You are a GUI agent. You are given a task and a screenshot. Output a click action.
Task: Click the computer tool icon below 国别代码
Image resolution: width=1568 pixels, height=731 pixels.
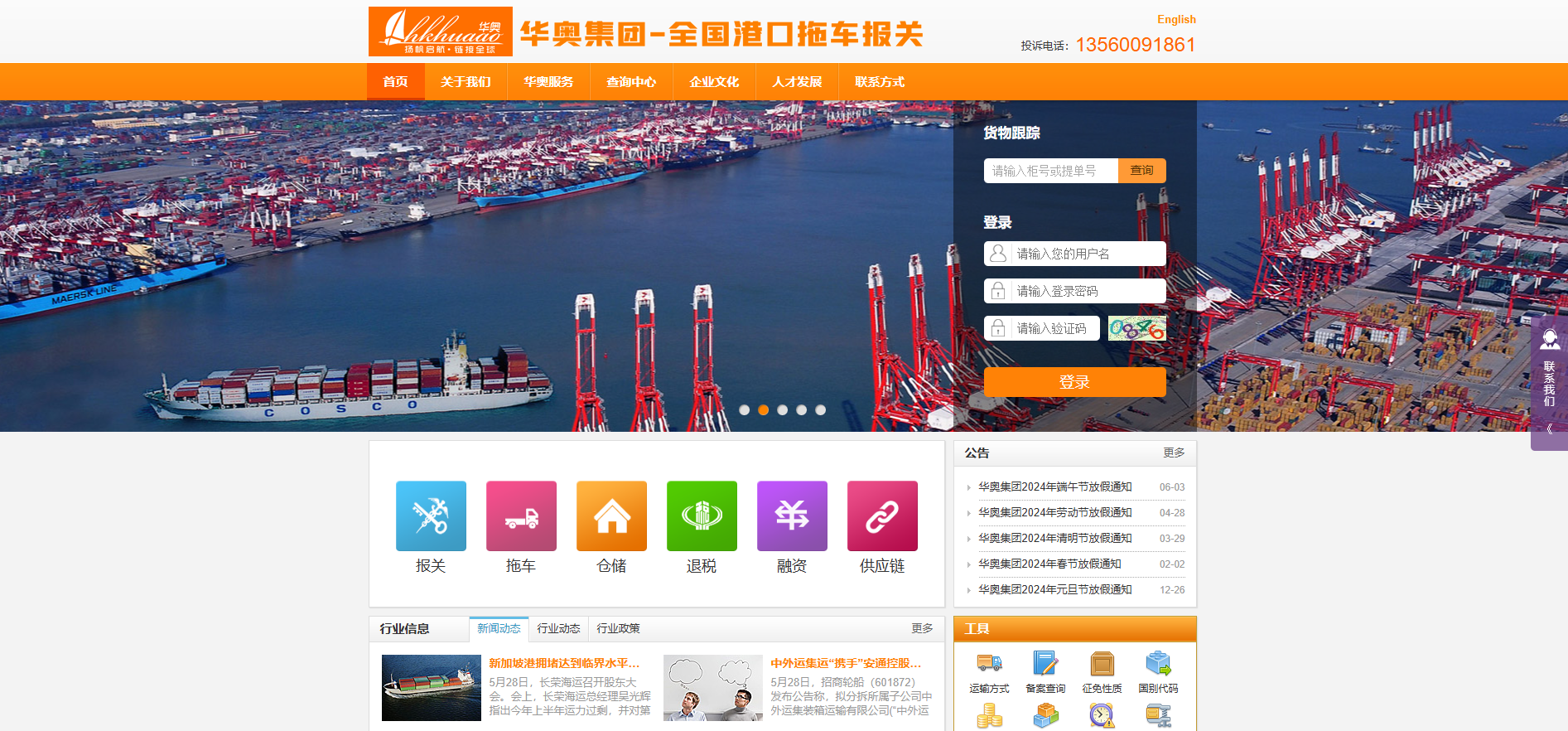pyautogui.click(x=1158, y=715)
